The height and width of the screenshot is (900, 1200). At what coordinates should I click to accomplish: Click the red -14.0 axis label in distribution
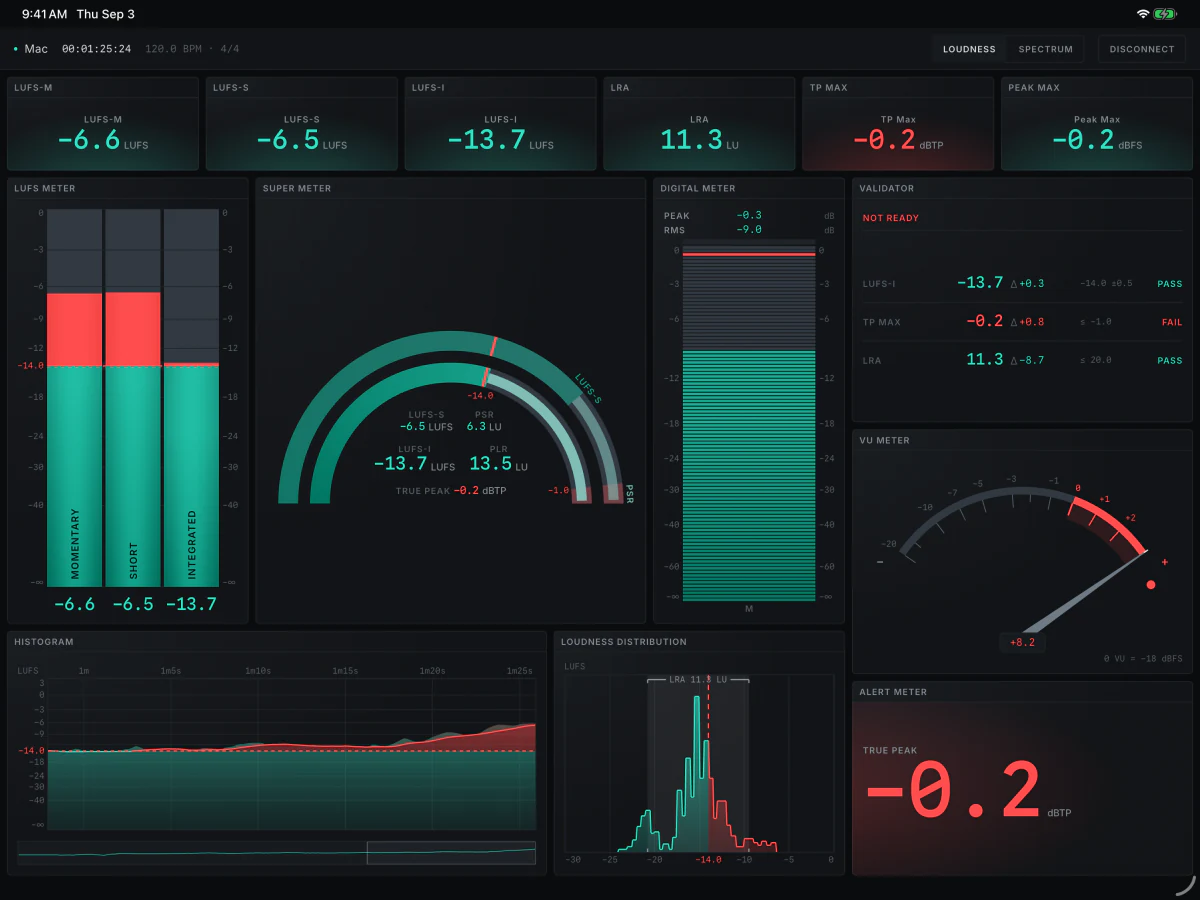[x=708, y=859]
